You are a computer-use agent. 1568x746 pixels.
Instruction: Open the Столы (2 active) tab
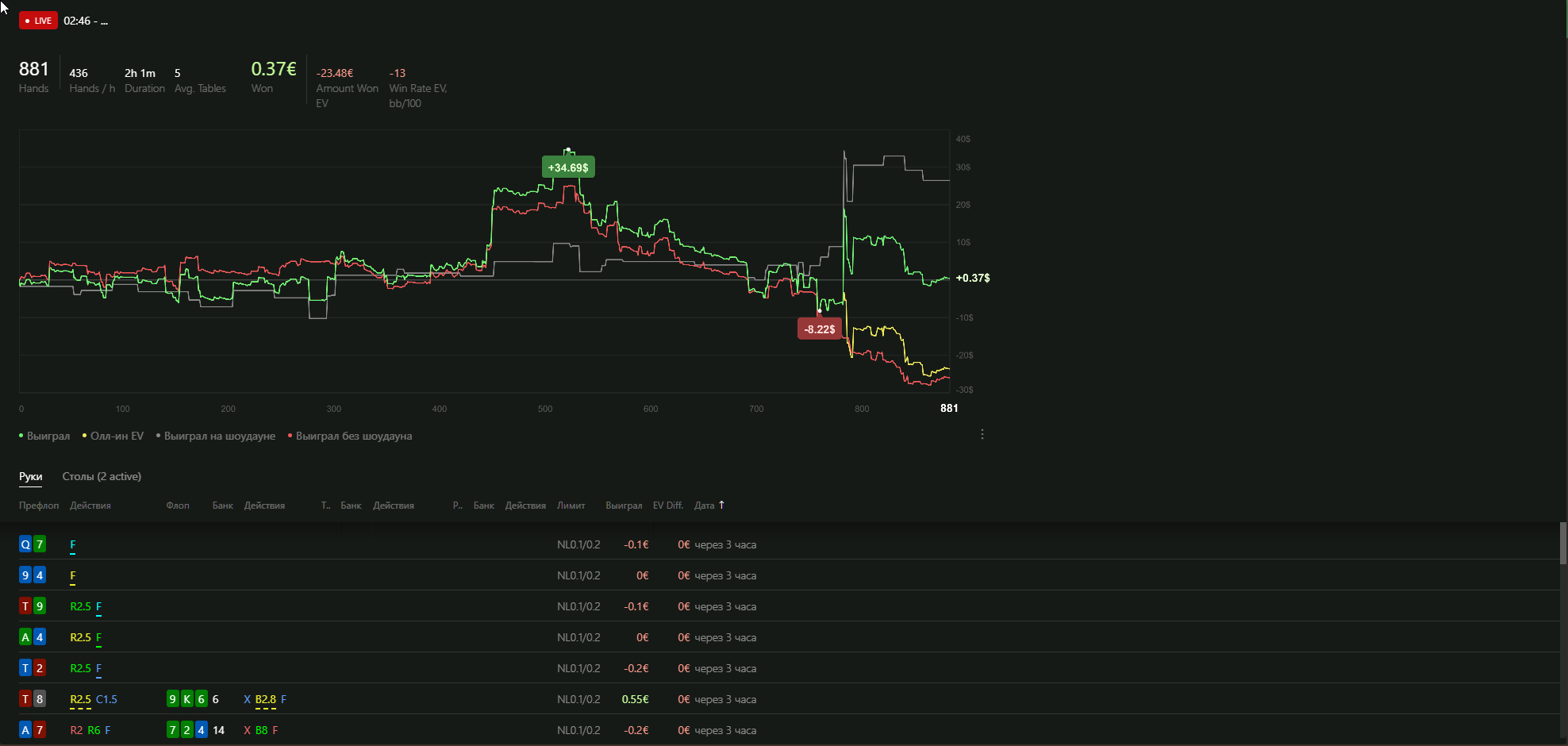click(x=102, y=476)
